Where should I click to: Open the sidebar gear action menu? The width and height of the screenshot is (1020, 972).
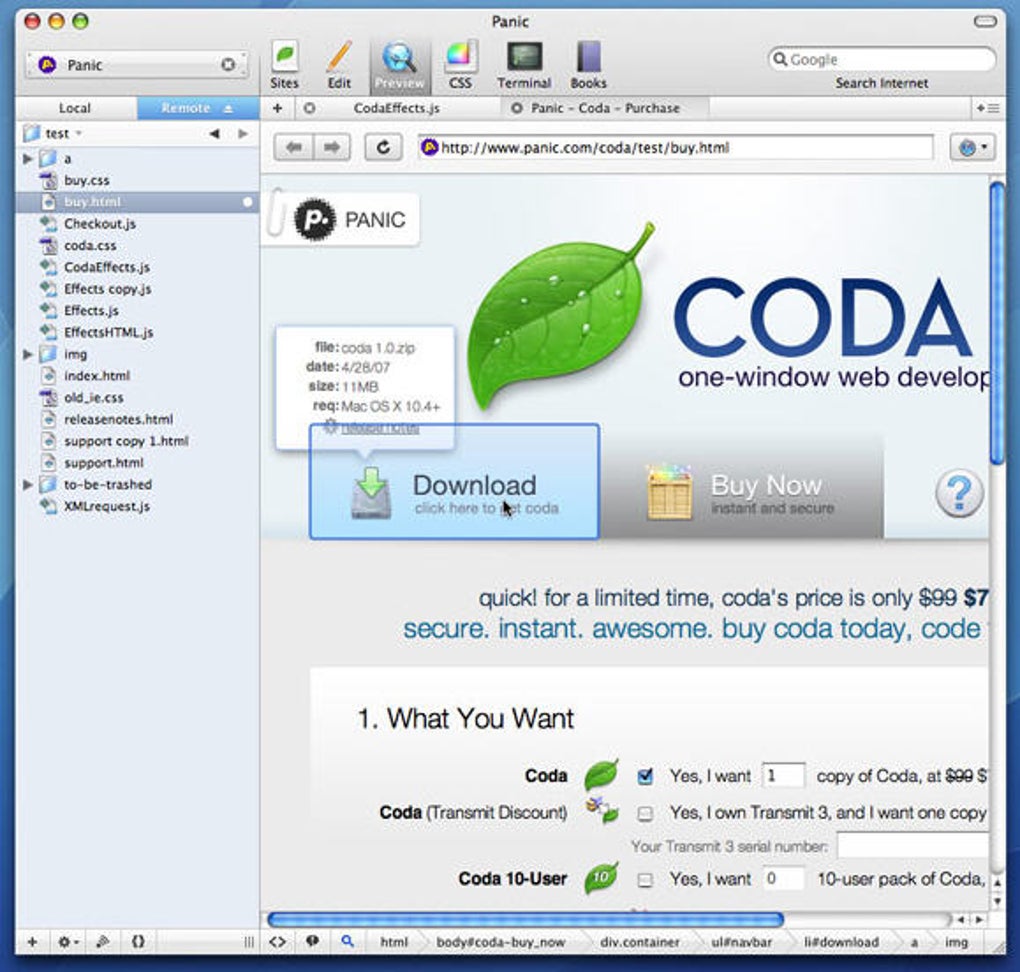[68, 941]
